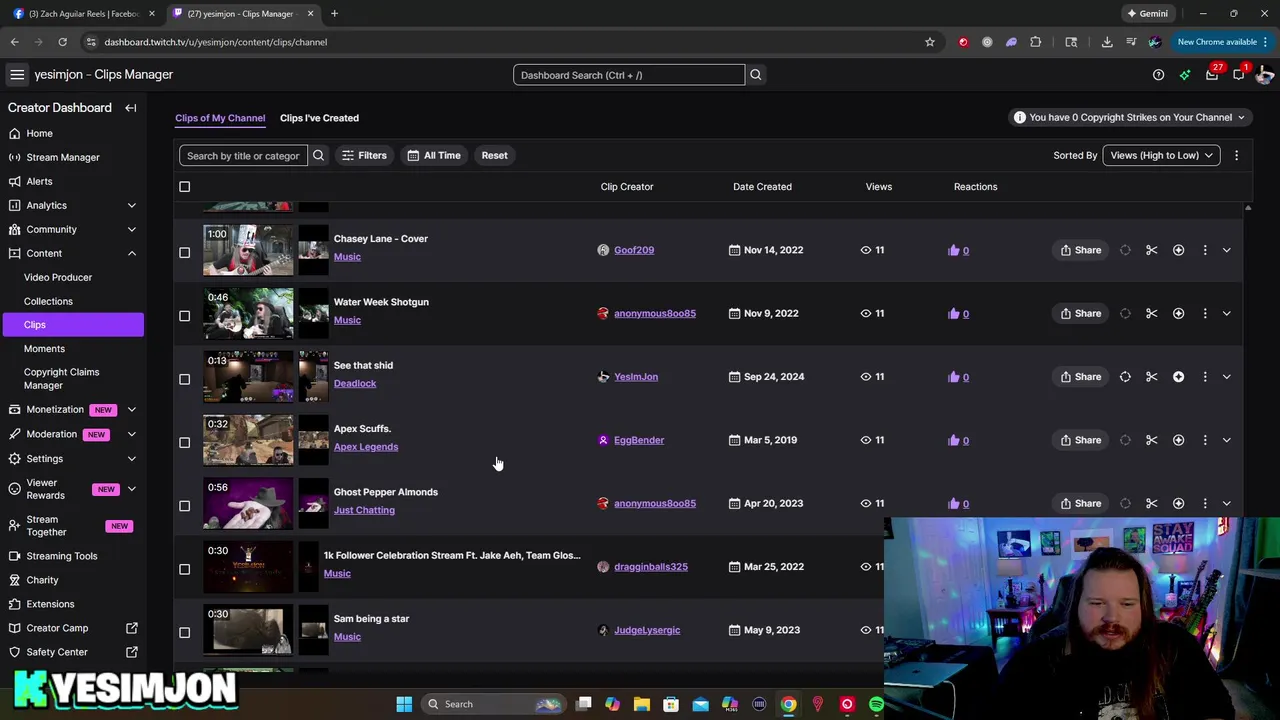
Task: Collapse the Creator Dashboard sidebar arrow
Action: pos(131,108)
